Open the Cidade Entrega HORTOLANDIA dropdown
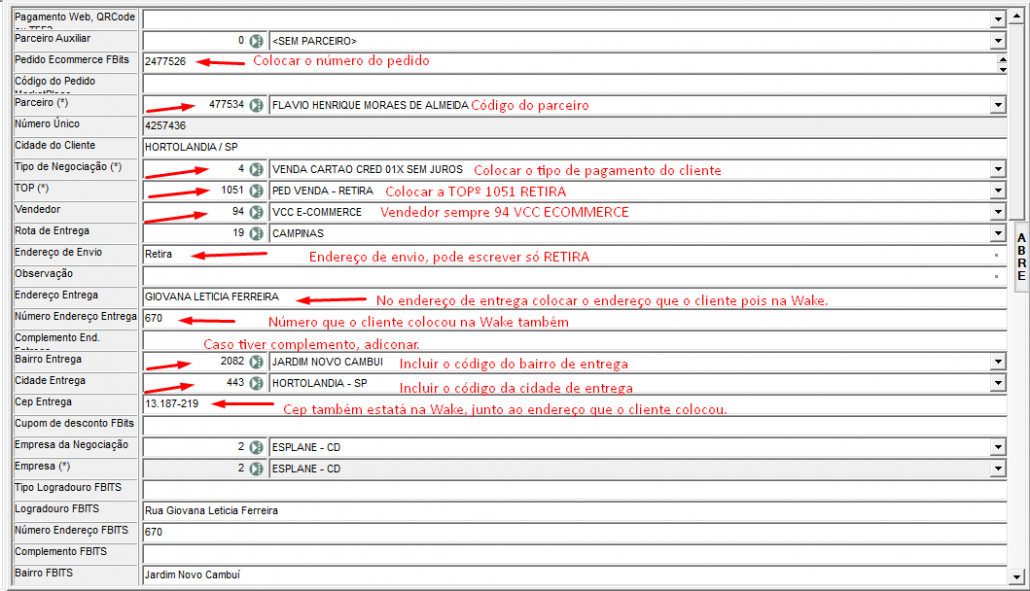The image size is (1030, 591). coord(997,383)
